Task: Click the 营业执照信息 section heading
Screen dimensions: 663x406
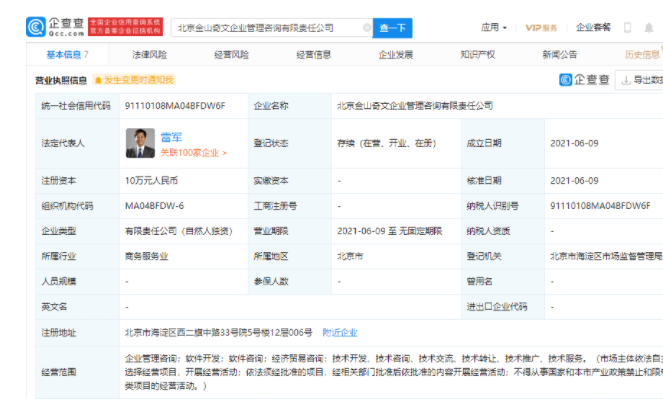Action: (61, 80)
